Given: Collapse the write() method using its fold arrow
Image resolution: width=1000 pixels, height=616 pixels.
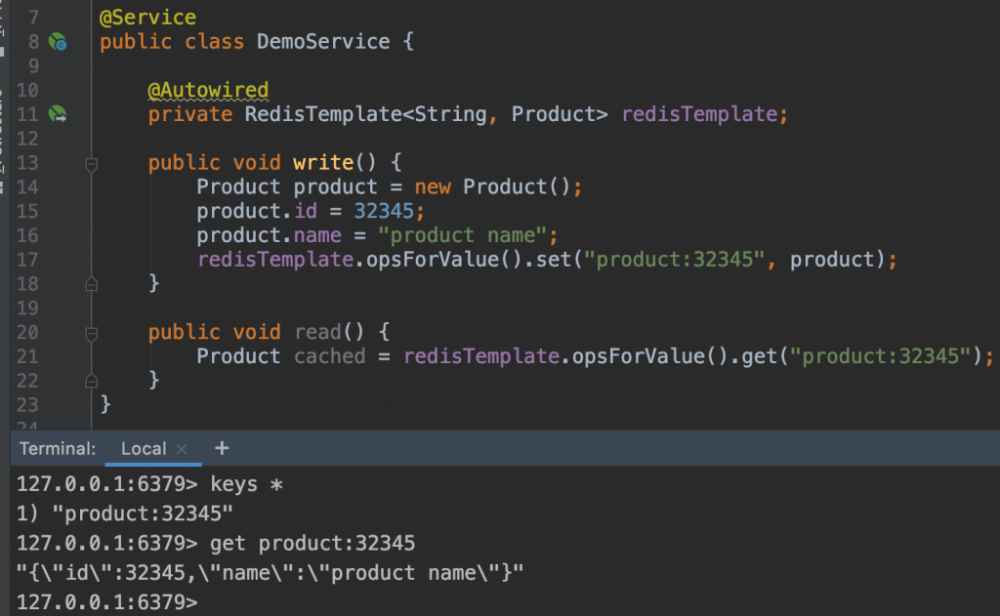Looking at the screenshot, I should (x=91, y=163).
